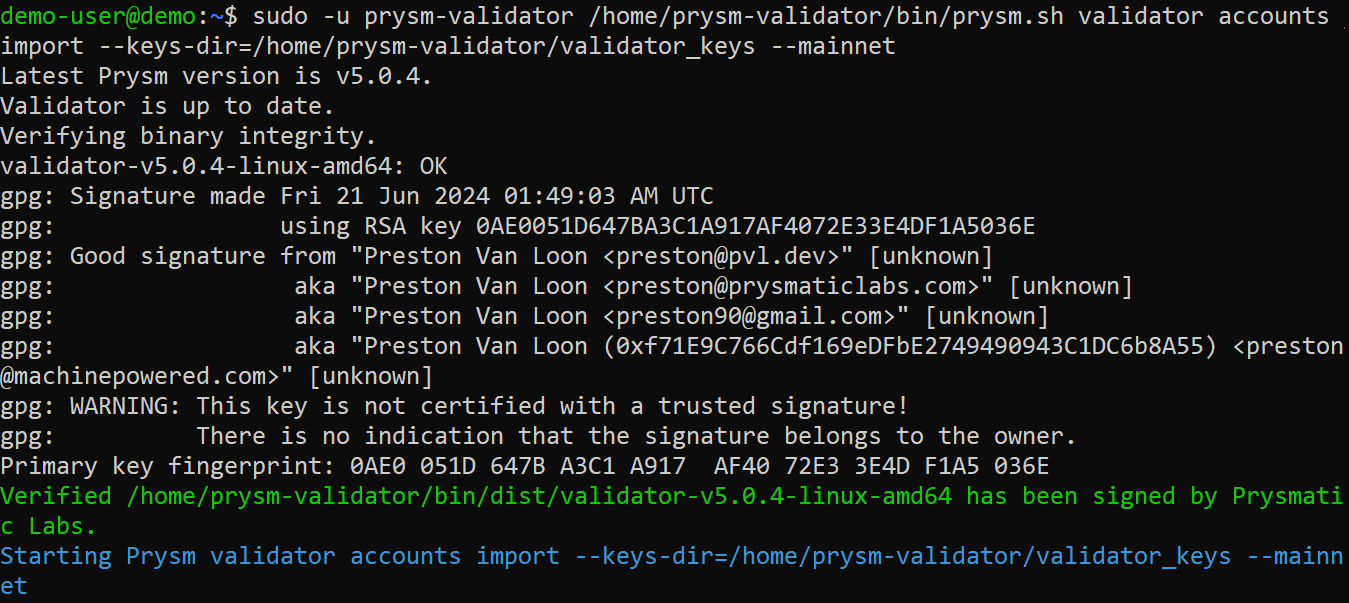Click the gpg WARNING about untrusted signature

[x=454, y=406]
